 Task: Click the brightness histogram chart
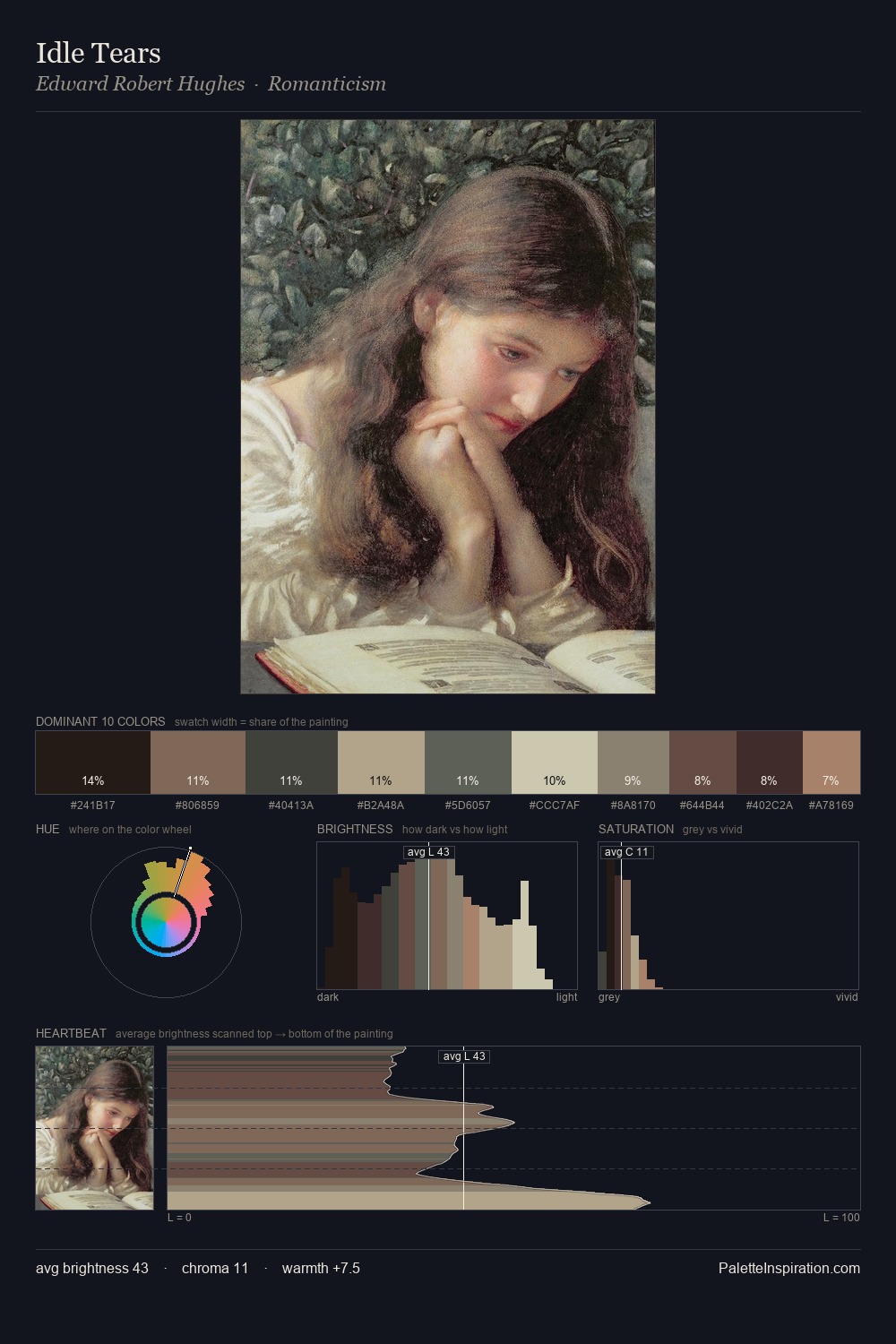[x=447, y=916]
